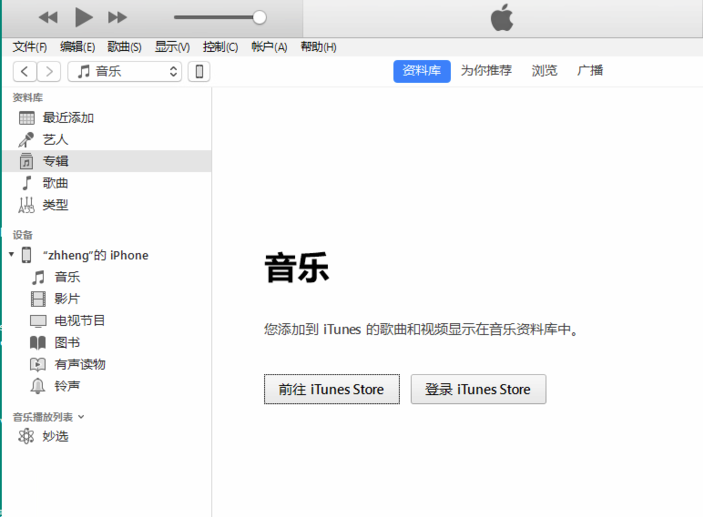
Task: Open 铃声 under the iPhone device
Action: tap(67, 386)
